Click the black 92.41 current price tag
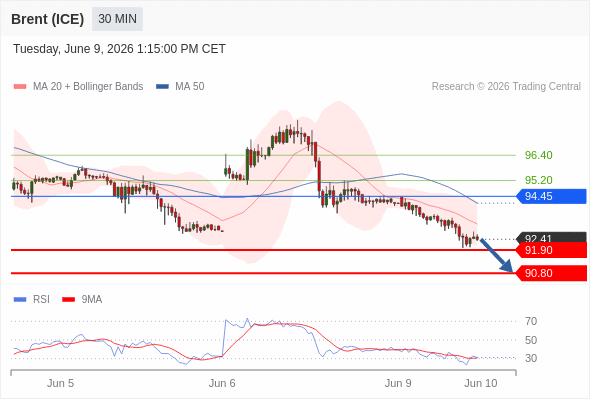Screen dimensions: 590x400 pyautogui.click(x=552, y=238)
